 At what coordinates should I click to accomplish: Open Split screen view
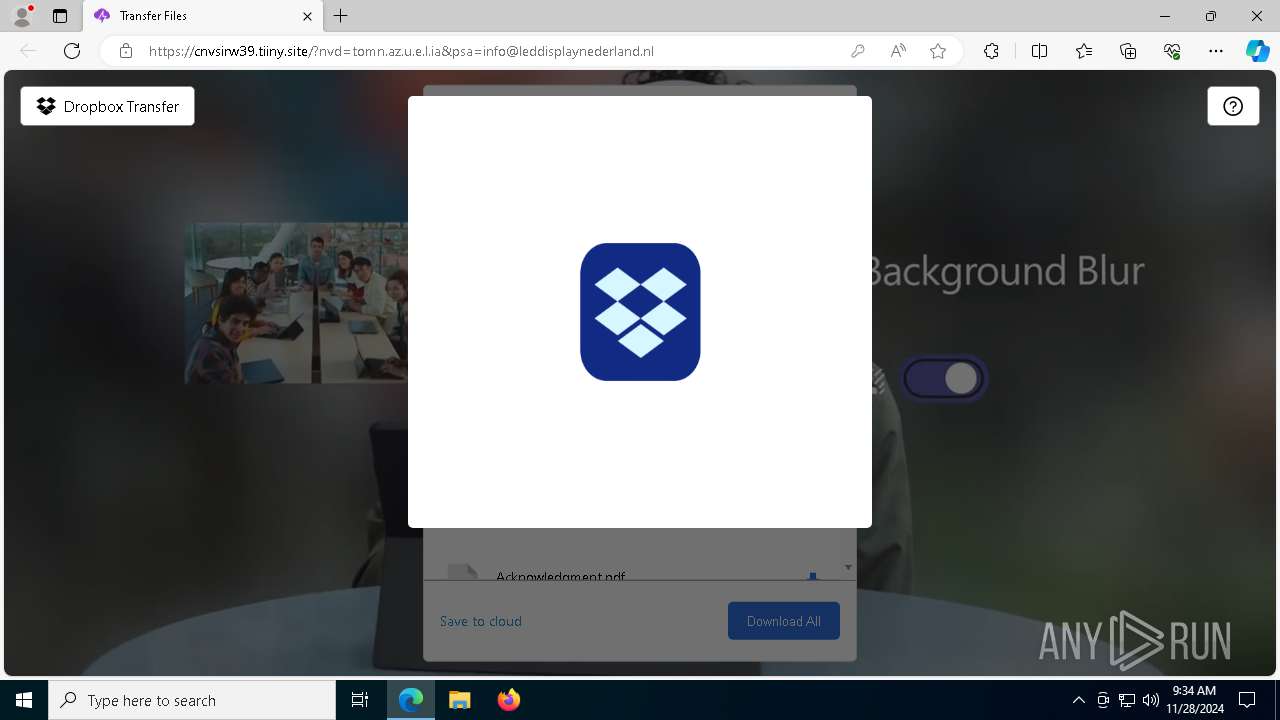coord(1039,51)
